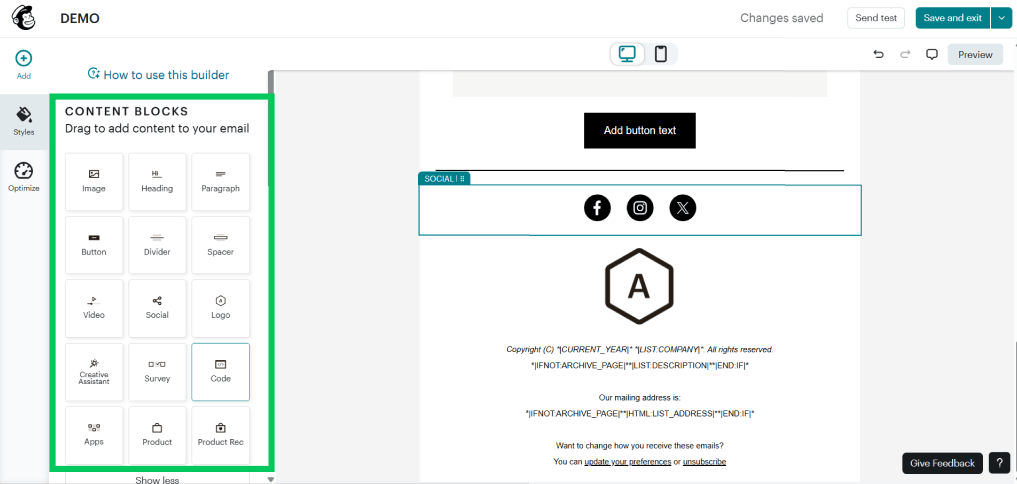1017x484 pixels.
Task: Click the unsubscribe link
Action: [704, 462]
